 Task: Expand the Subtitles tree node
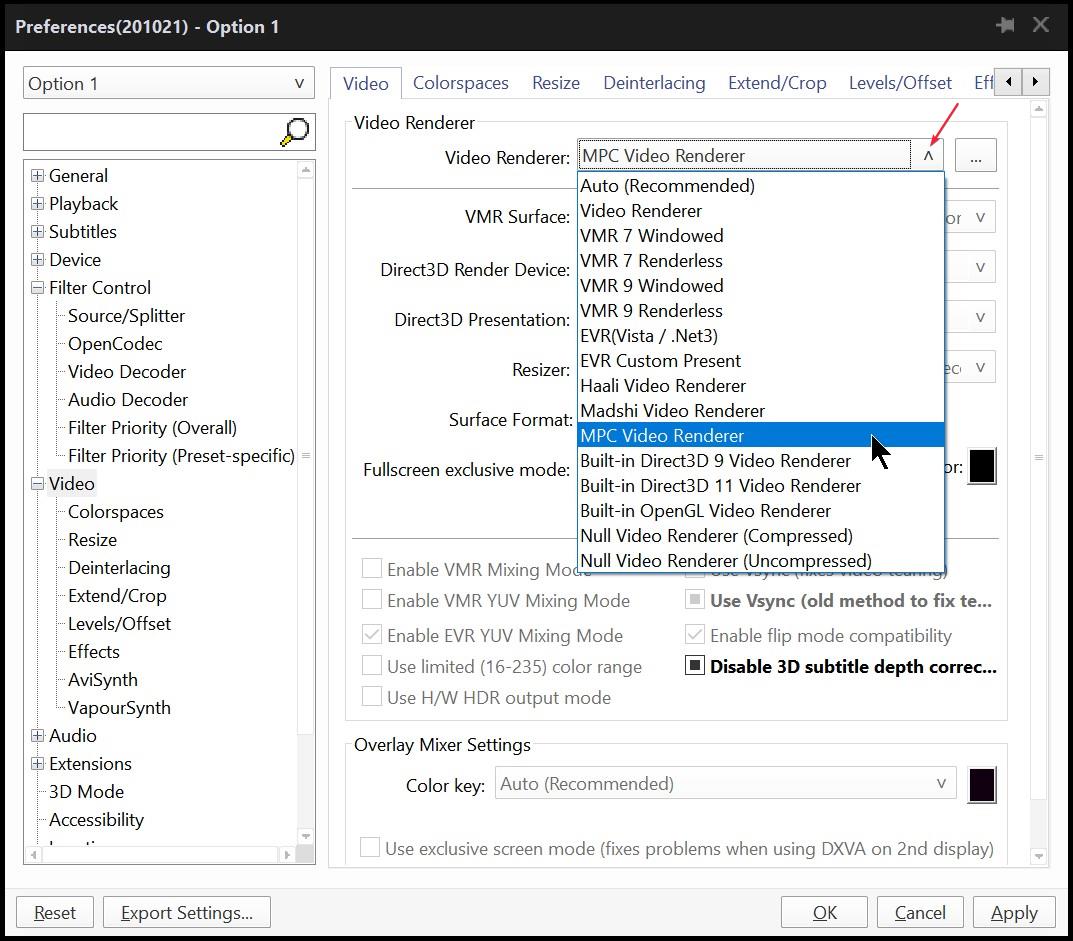(x=38, y=232)
